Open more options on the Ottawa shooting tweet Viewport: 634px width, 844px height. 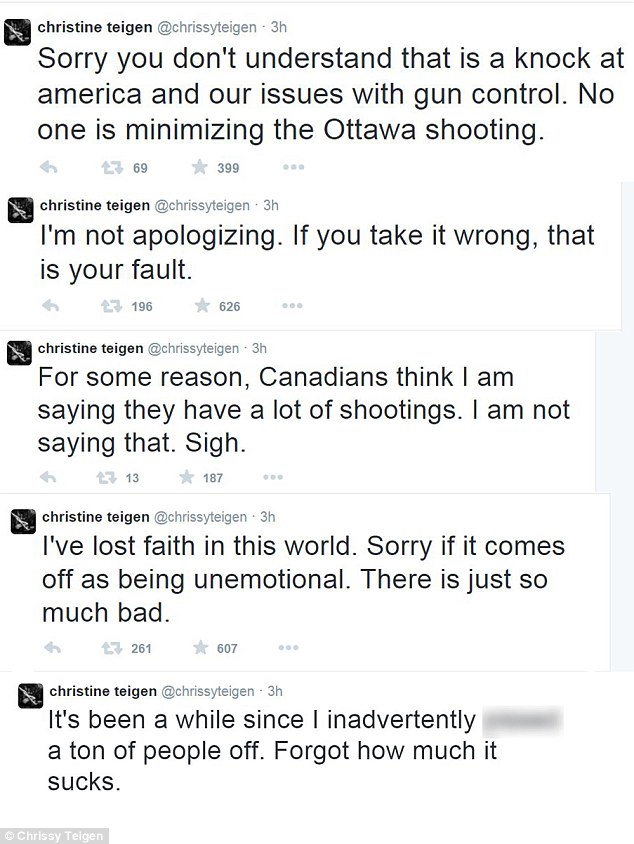(294, 167)
